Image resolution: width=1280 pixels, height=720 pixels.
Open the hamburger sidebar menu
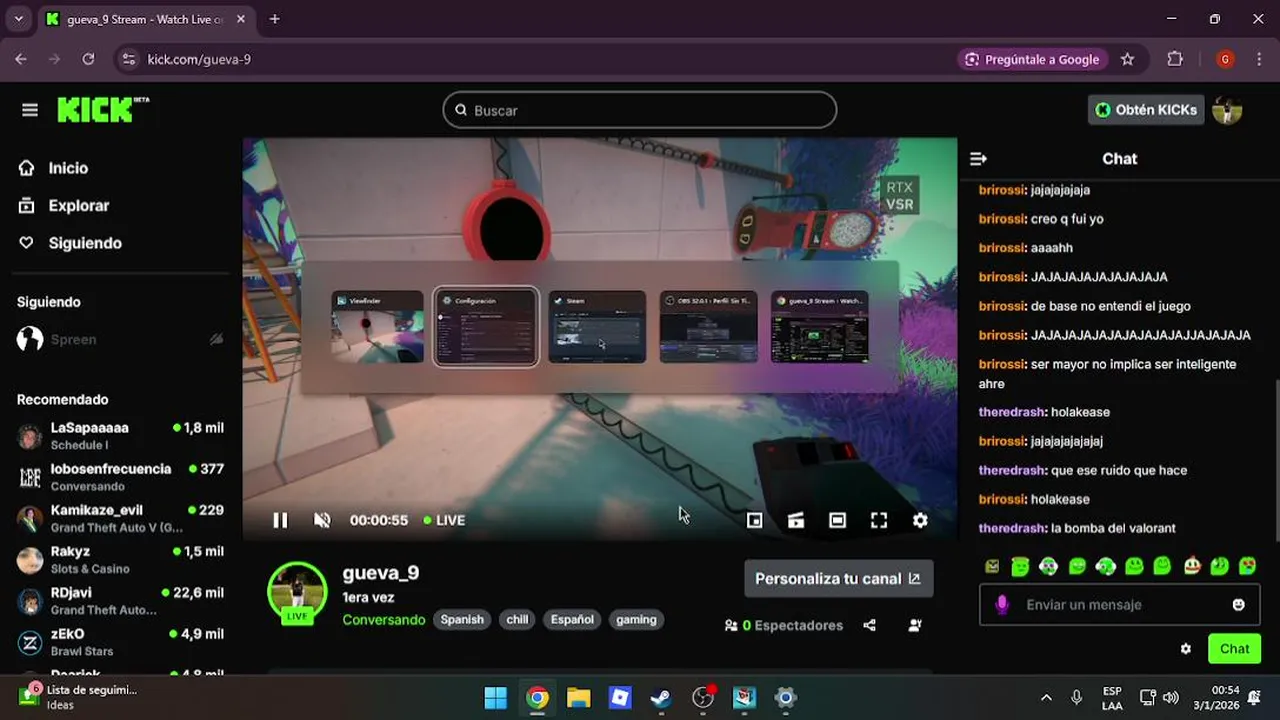(30, 110)
